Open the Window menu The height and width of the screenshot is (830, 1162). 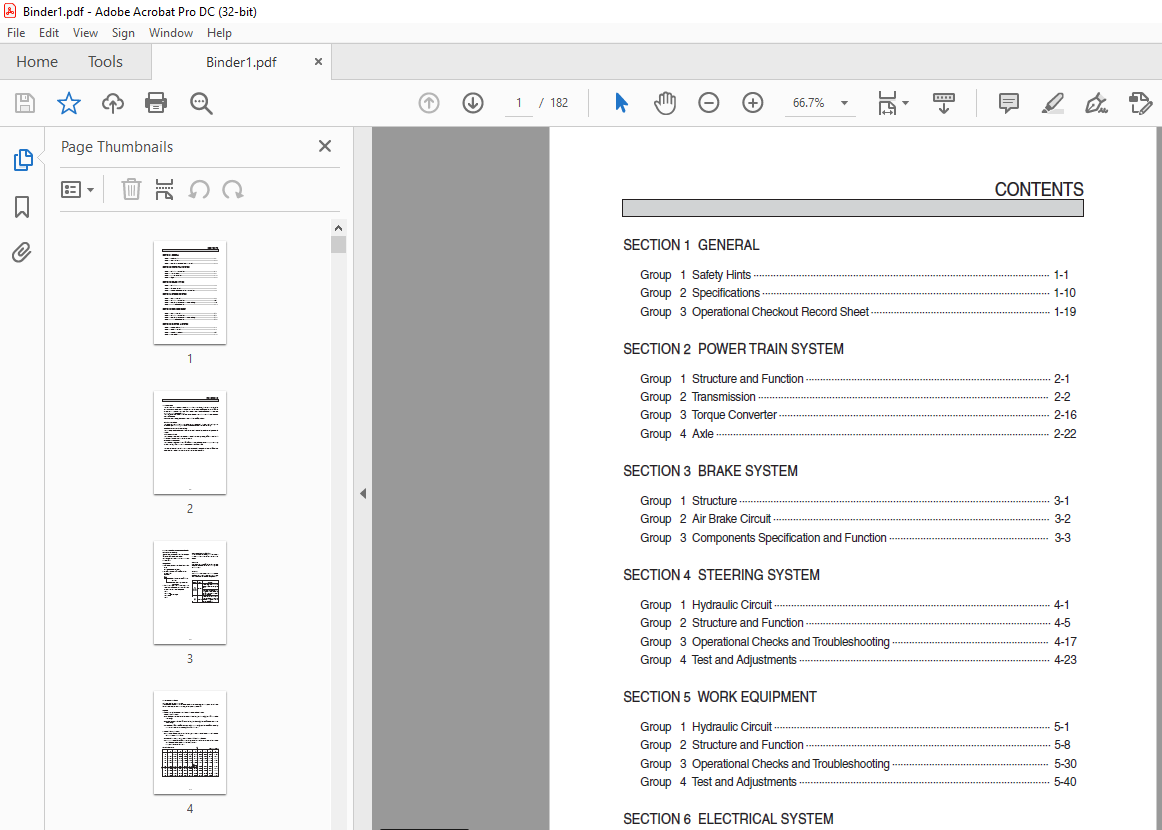(x=170, y=33)
